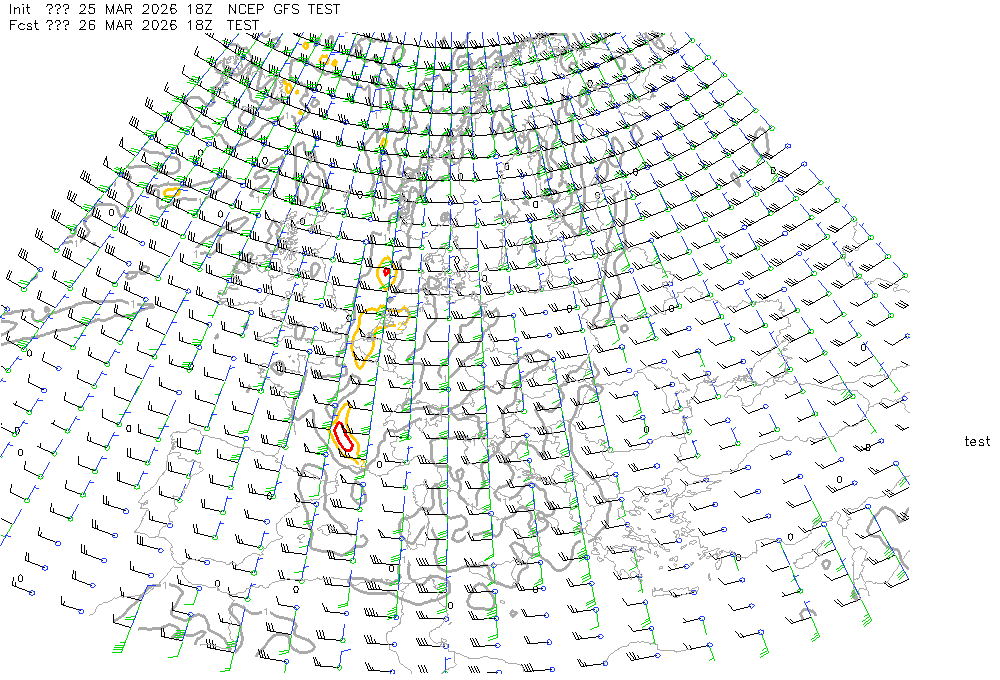Click the "???" placeholder on the Fcst line
Viewport: 1000px width, 680px height.
[59, 25]
